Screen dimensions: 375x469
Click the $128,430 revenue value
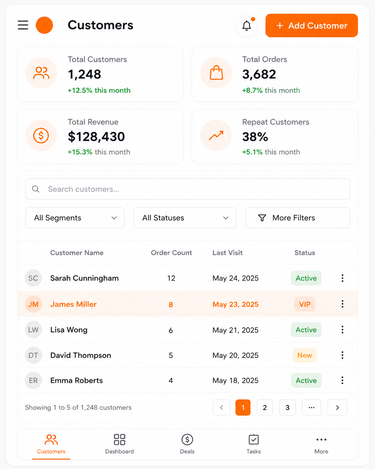pos(96,137)
